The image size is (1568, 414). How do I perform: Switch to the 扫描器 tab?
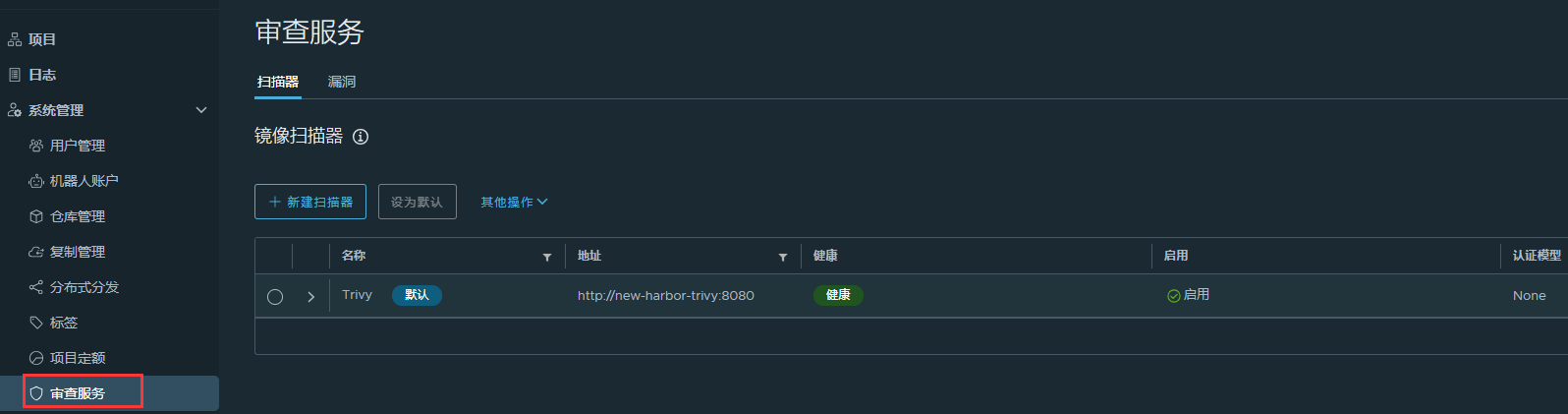[278, 82]
